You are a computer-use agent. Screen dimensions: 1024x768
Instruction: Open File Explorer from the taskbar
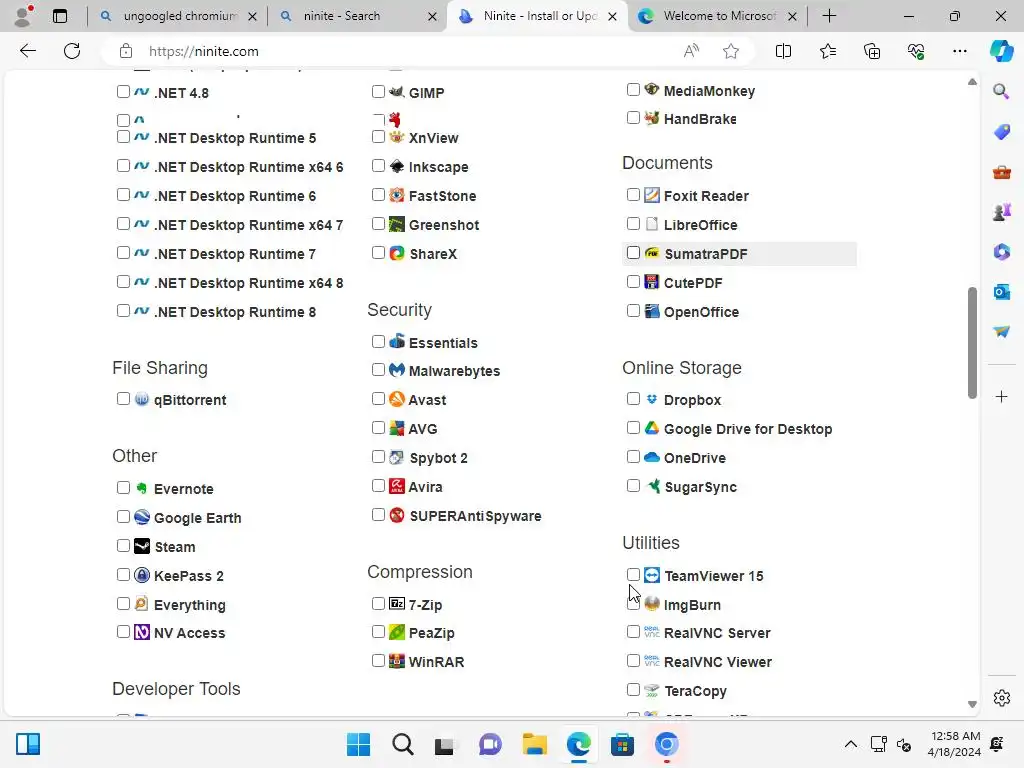point(535,744)
